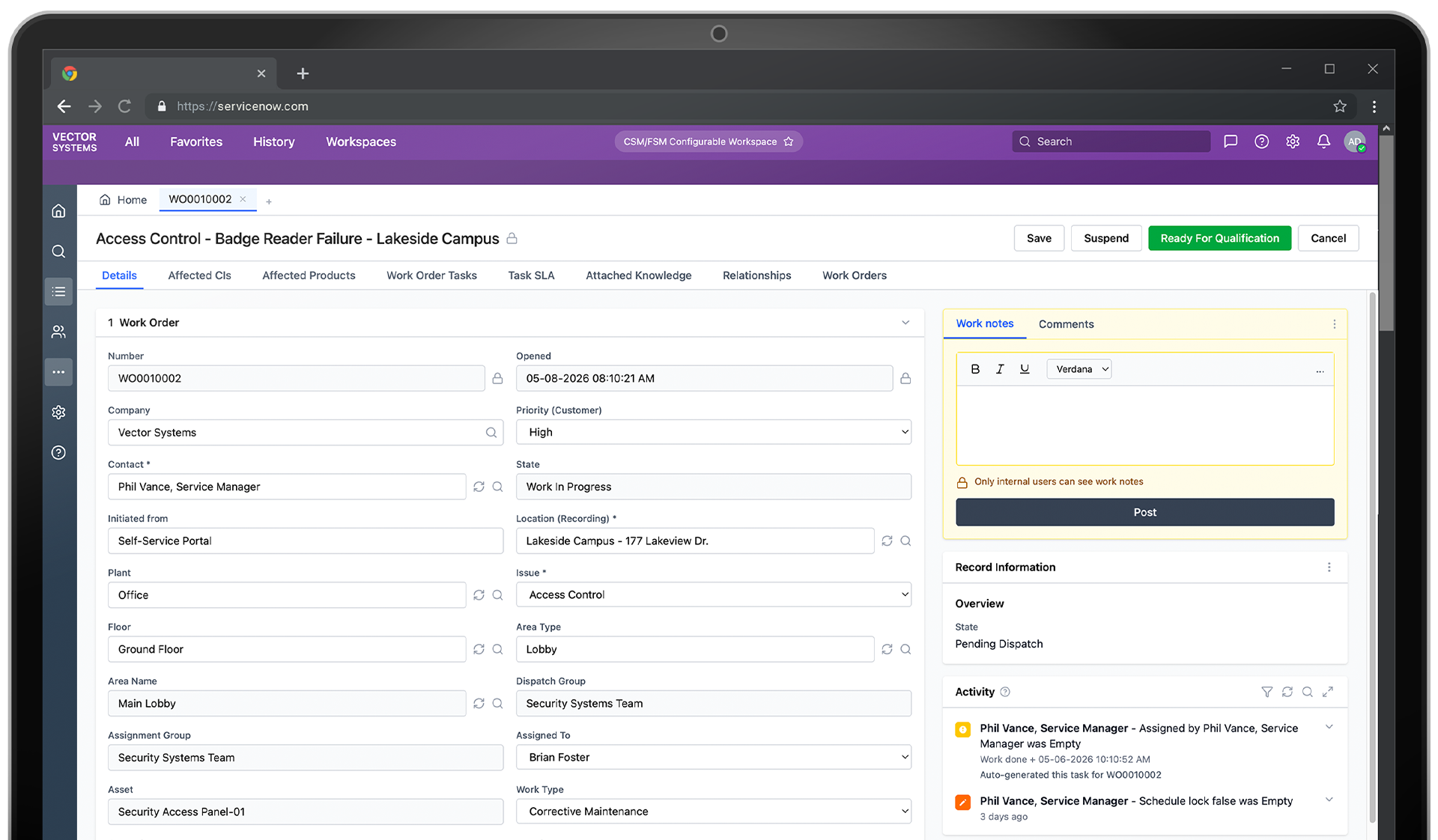Toggle underline formatting in work notes
This screenshot has height=840, width=1438.
tap(1025, 369)
